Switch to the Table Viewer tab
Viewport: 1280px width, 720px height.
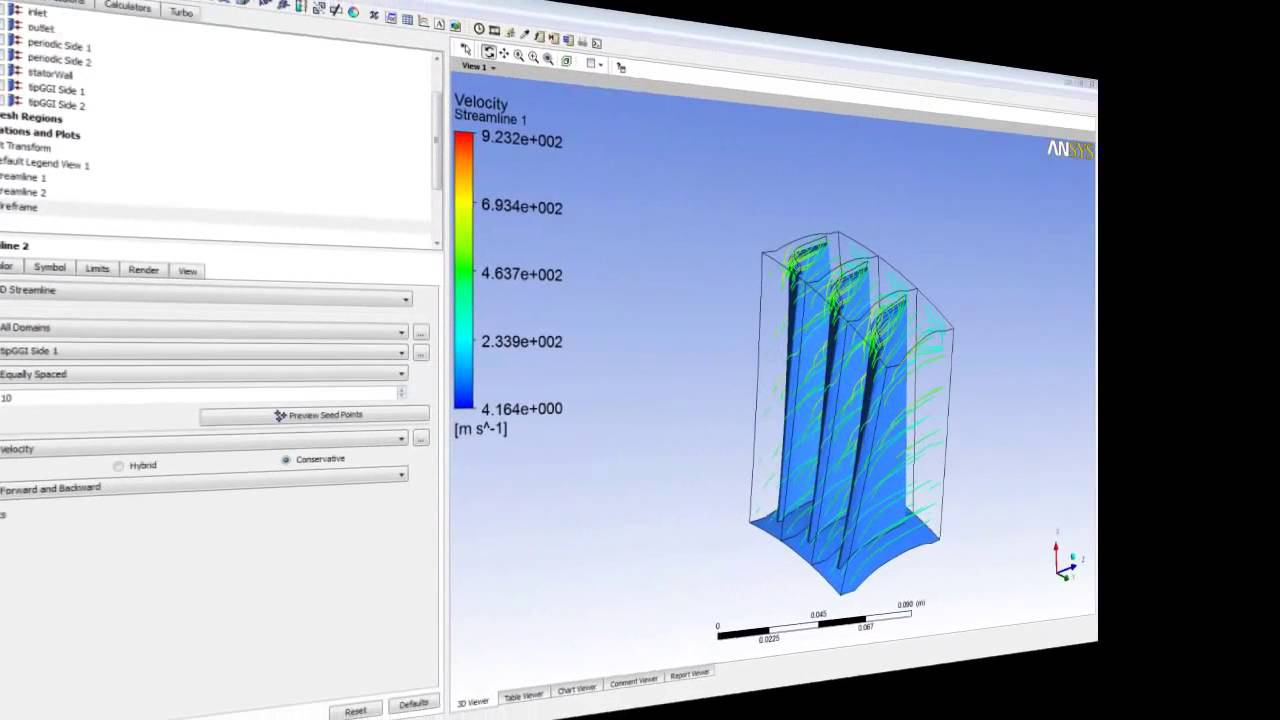click(524, 696)
